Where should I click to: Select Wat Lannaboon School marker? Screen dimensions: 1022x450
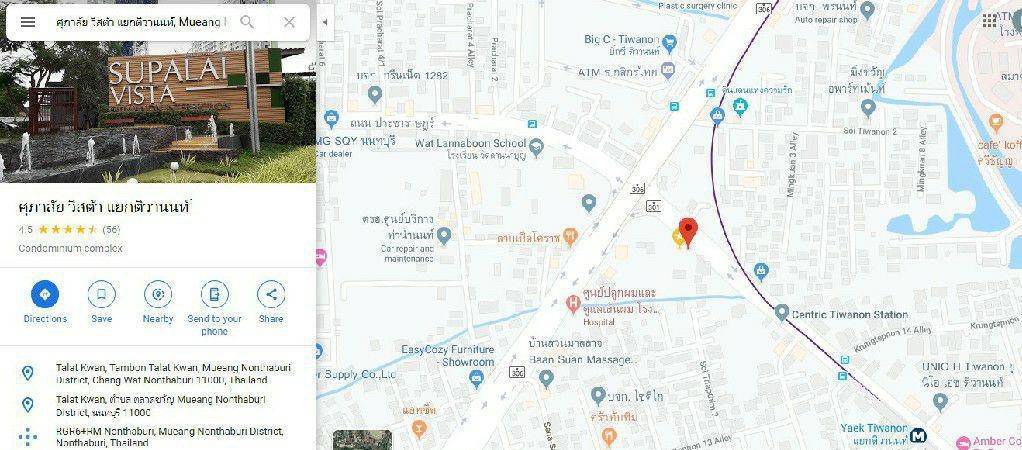tap(536, 146)
